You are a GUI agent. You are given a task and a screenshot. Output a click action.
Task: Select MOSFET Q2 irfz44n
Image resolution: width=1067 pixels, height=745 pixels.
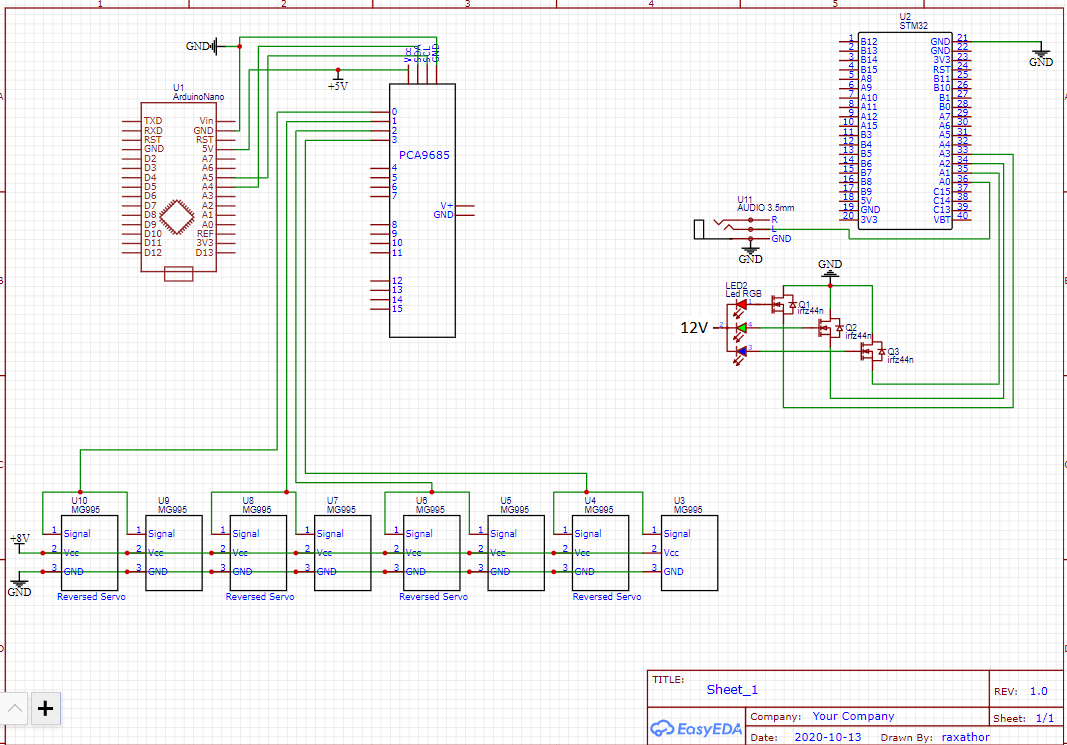point(831,328)
